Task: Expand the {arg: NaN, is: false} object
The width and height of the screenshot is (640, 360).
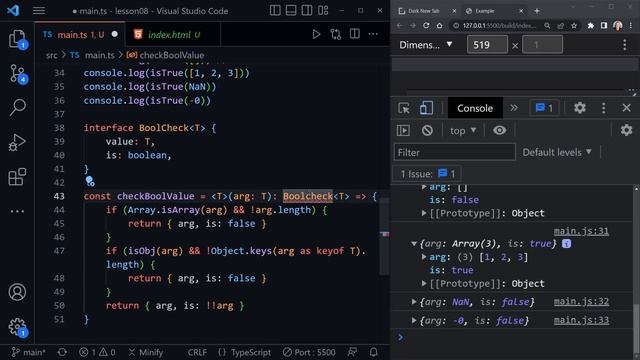Action: click(x=414, y=302)
